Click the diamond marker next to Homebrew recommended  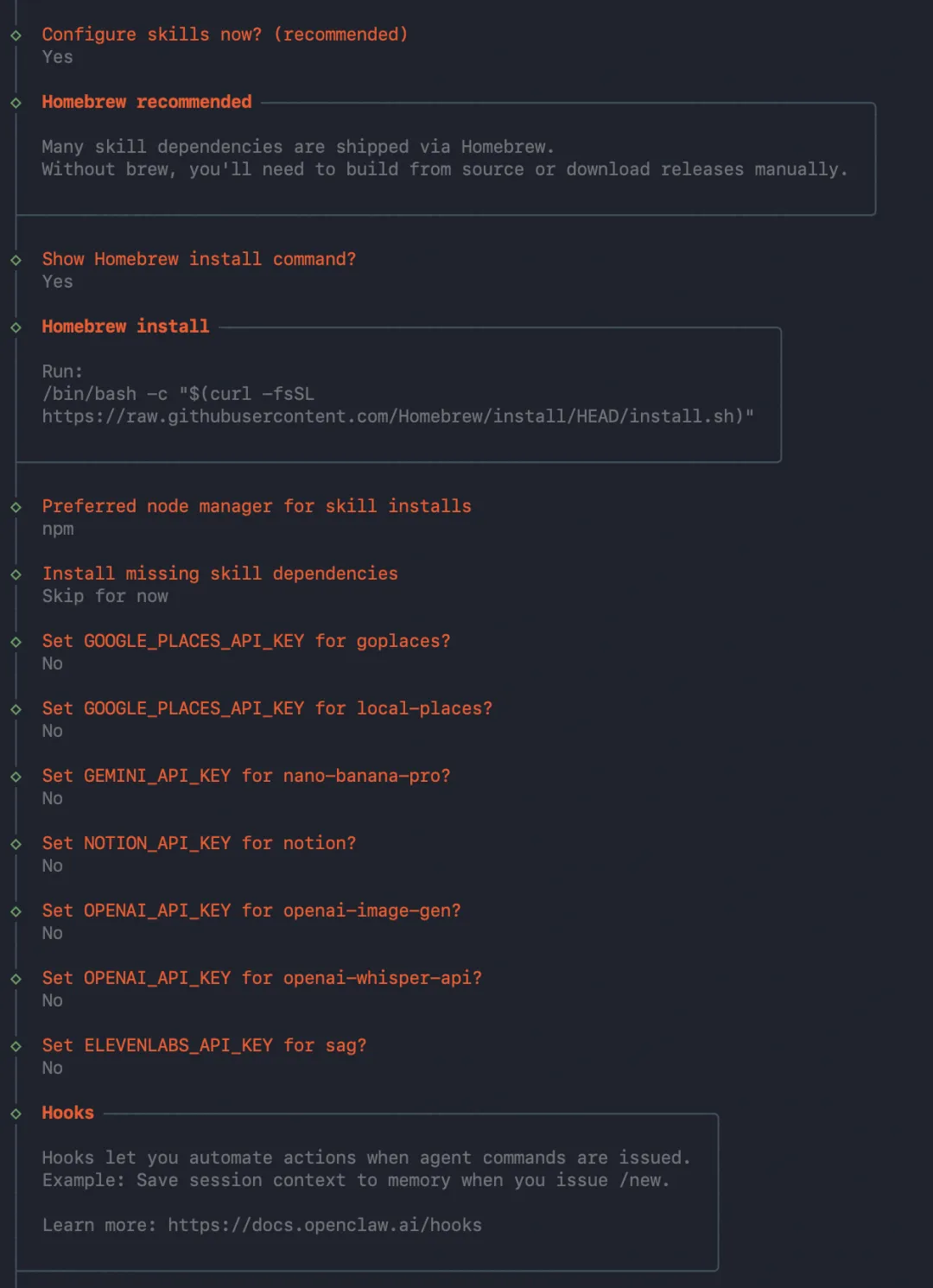click(16, 103)
